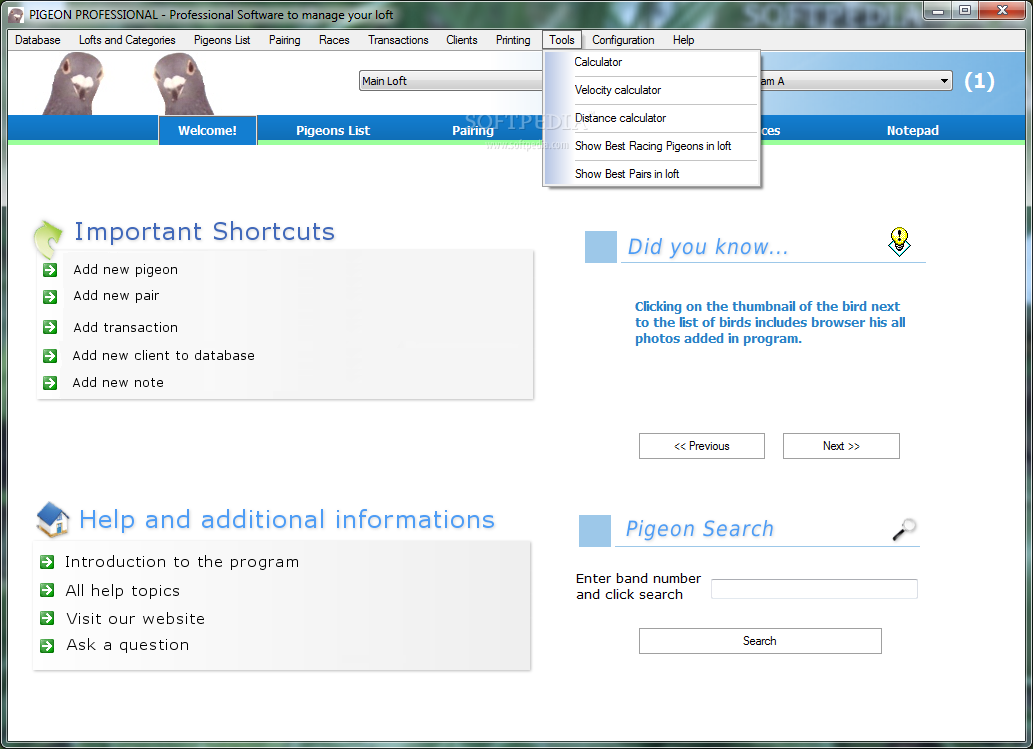Click the left pigeon photo in the header
This screenshot has width=1033, height=749.
74,84
